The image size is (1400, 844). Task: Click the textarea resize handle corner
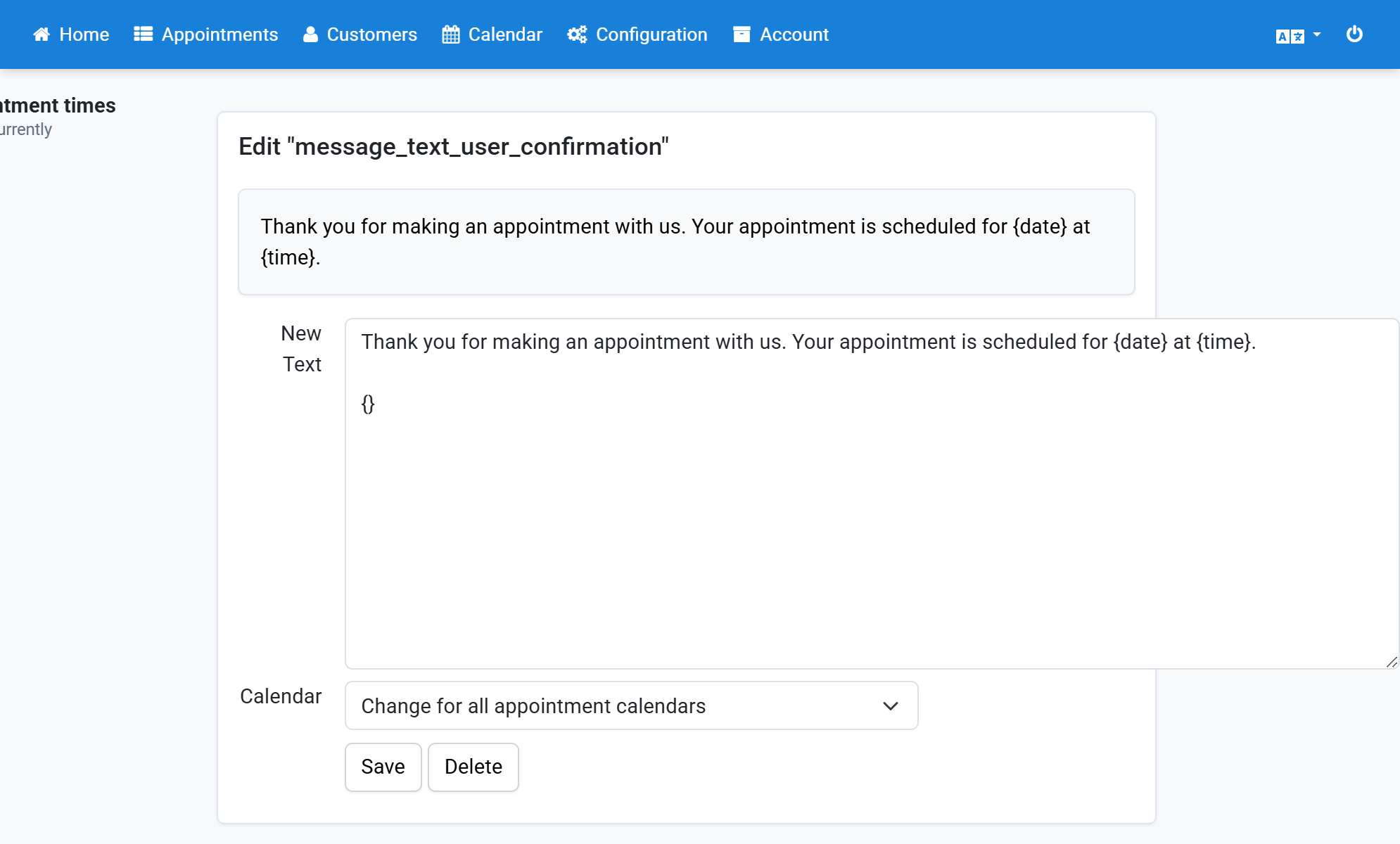tap(1392, 662)
